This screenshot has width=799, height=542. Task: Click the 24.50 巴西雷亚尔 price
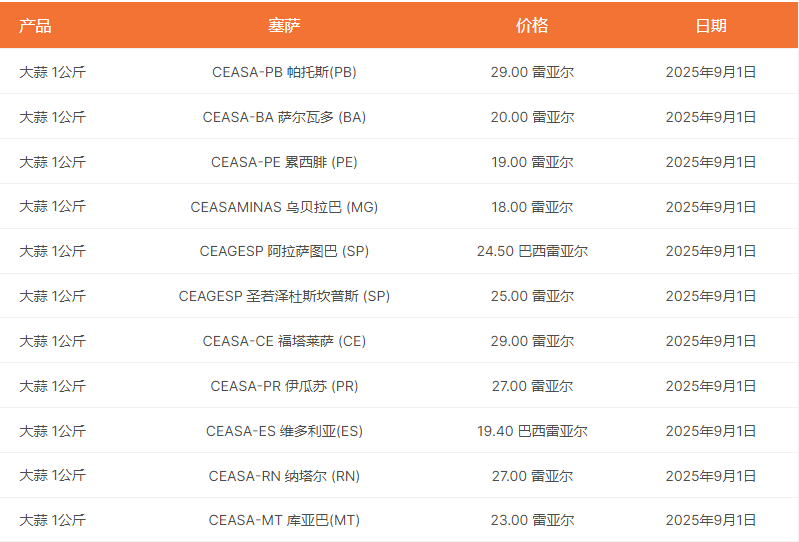tap(532, 251)
